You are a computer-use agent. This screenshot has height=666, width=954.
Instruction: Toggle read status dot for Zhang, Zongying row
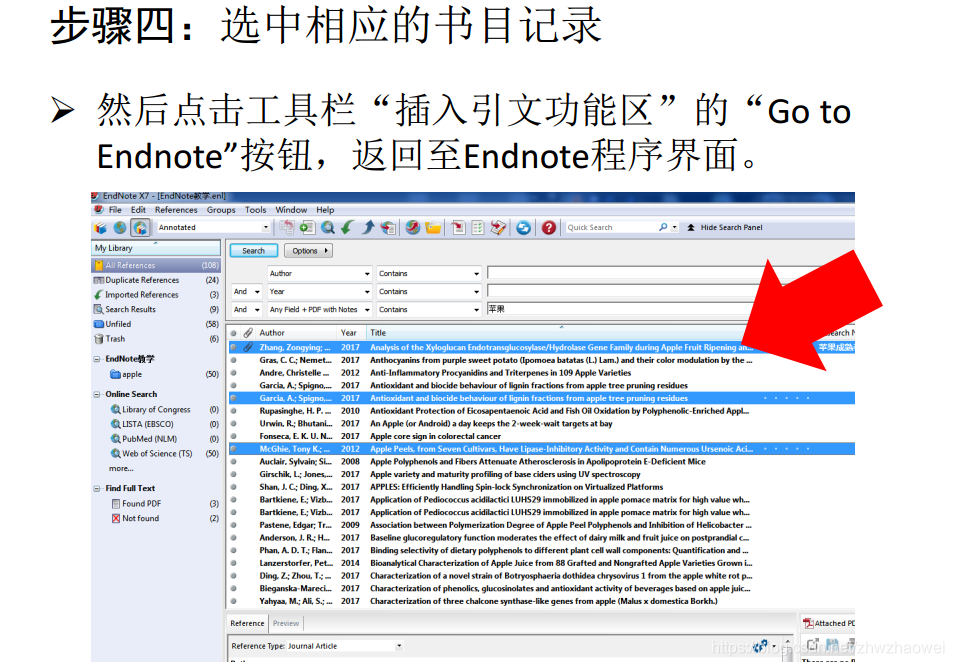coord(234,347)
